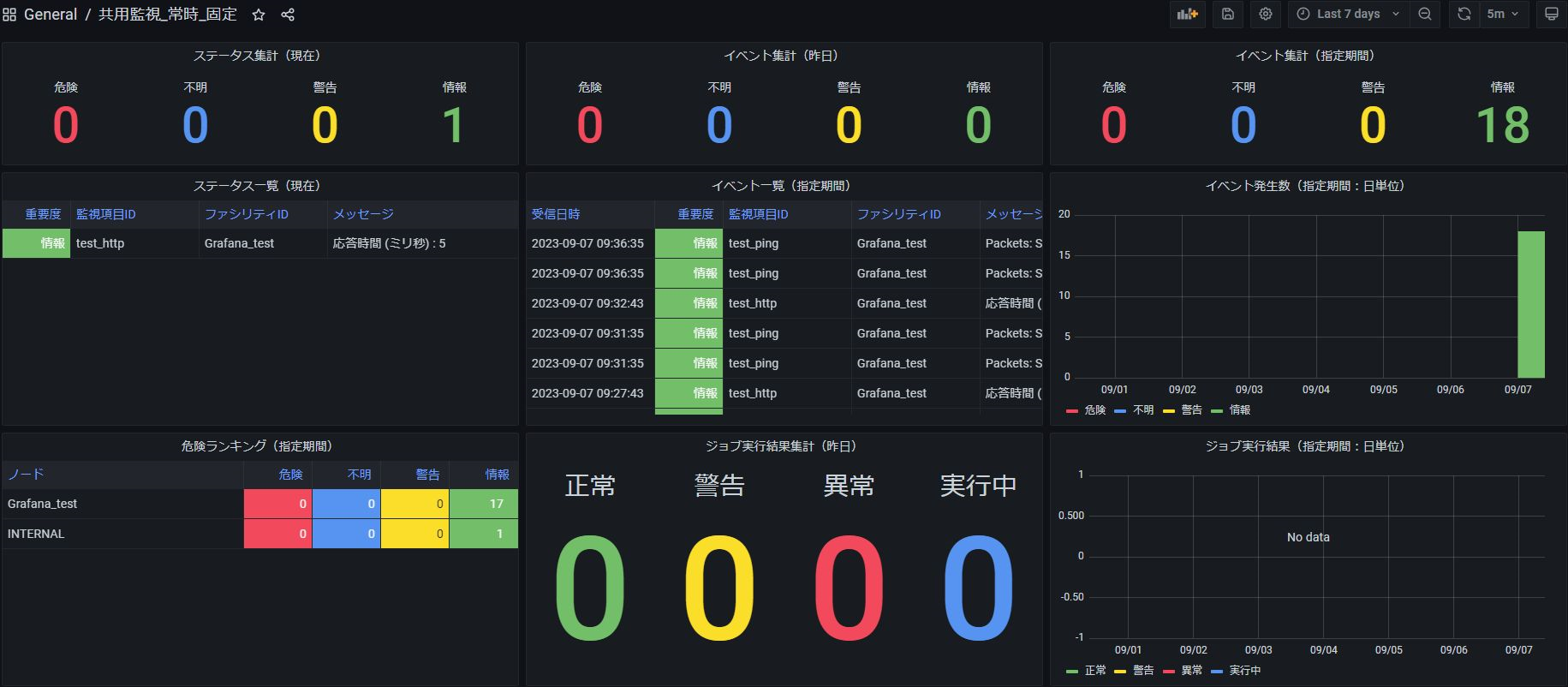1568x687 pixels.
Task: Click green 17 cell for Grafana_test
Action: [x=484, y=504]
